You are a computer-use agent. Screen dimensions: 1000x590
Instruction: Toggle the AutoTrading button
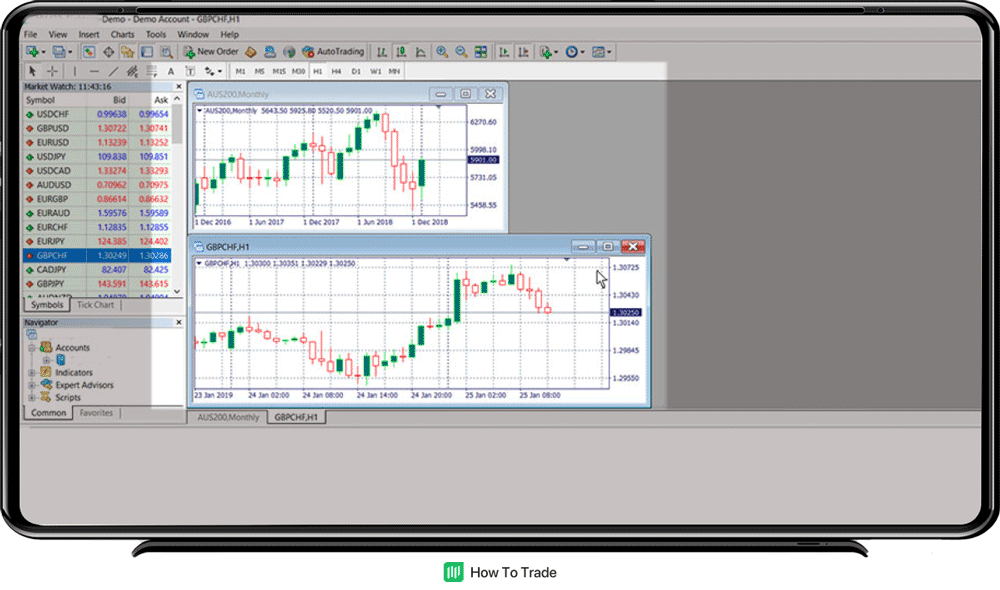coord(334,51)
